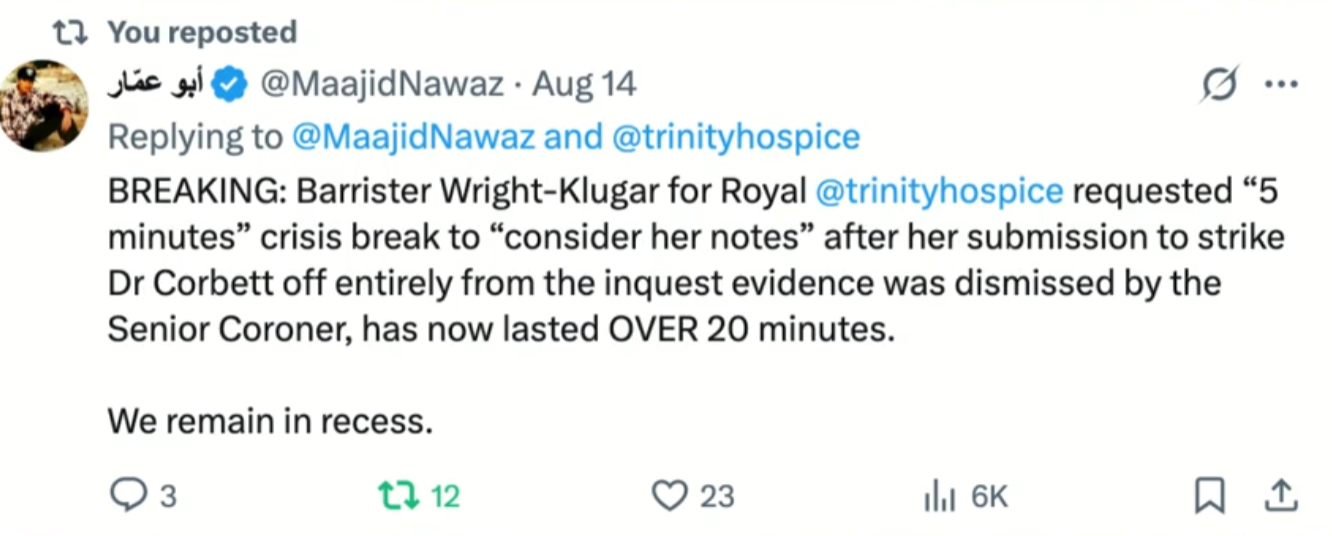Click the "We remain in recess." tweet text

(x=270, y=421)
